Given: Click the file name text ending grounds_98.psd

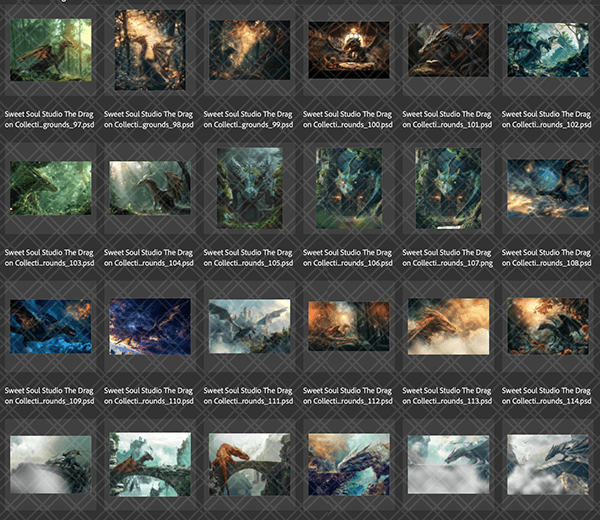Looking at the screenshot, I should click(149, 119).
